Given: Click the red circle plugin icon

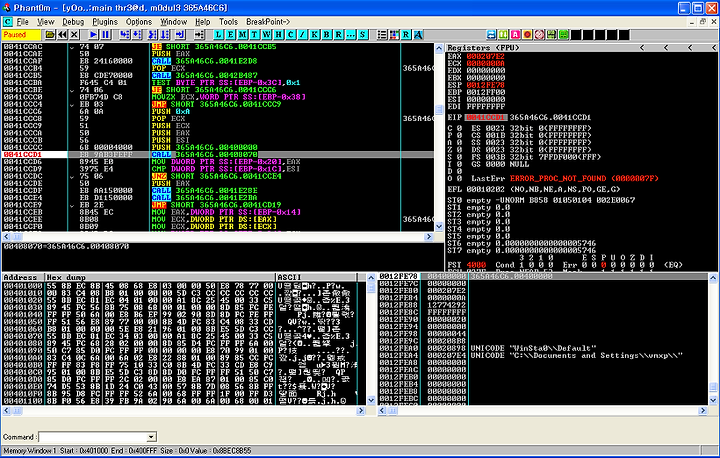Looking at the screenshot, I should click(x=527, y=34).
